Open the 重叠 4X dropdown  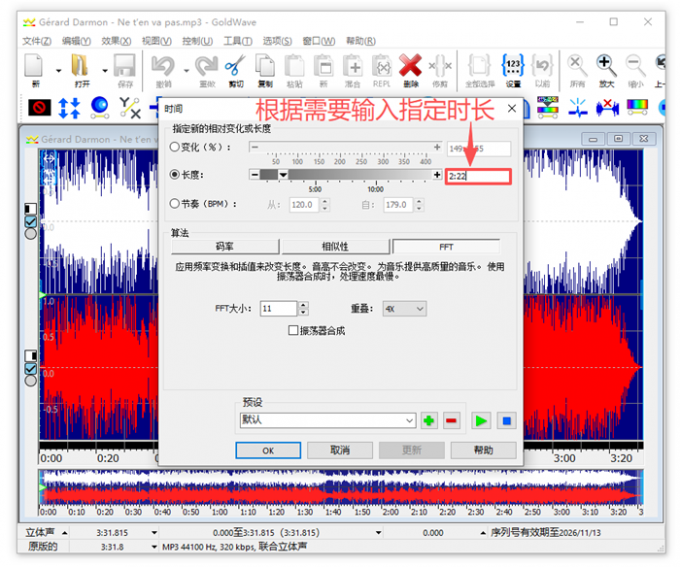coord(404,308)
